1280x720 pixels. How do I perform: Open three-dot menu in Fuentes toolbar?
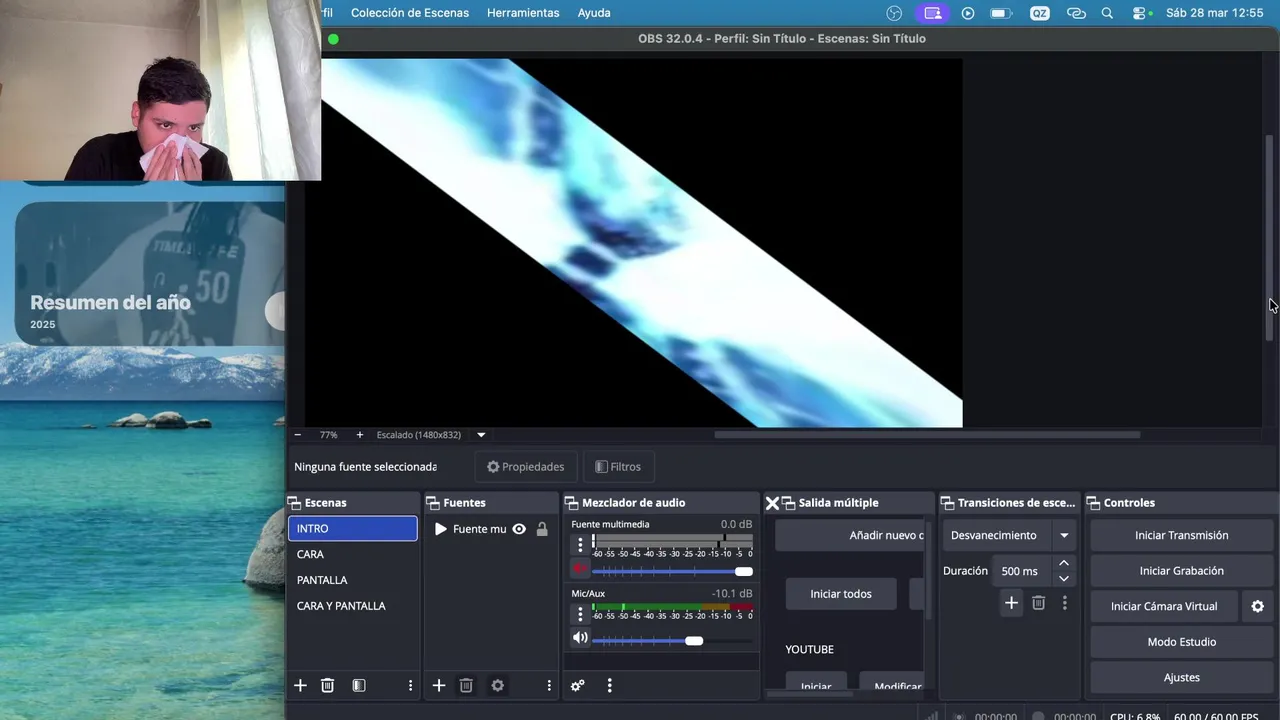pyautogui.click(x=549, y=685)
